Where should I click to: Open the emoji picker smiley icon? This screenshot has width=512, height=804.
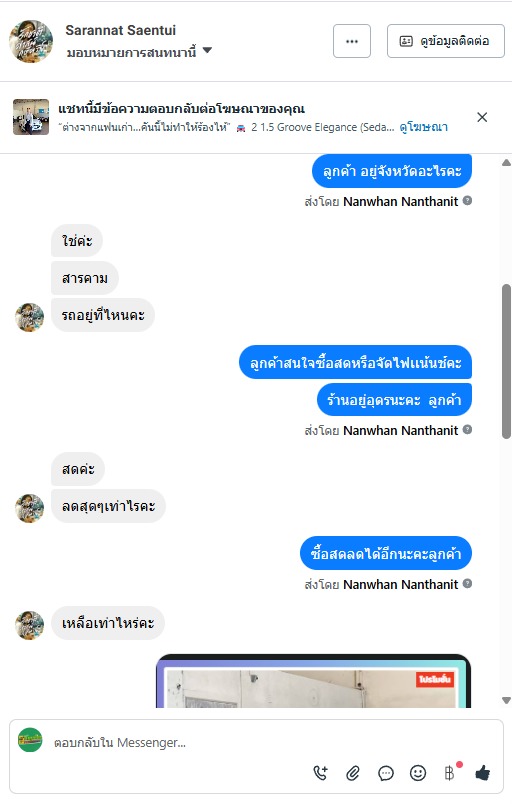[x=418, y=773]
